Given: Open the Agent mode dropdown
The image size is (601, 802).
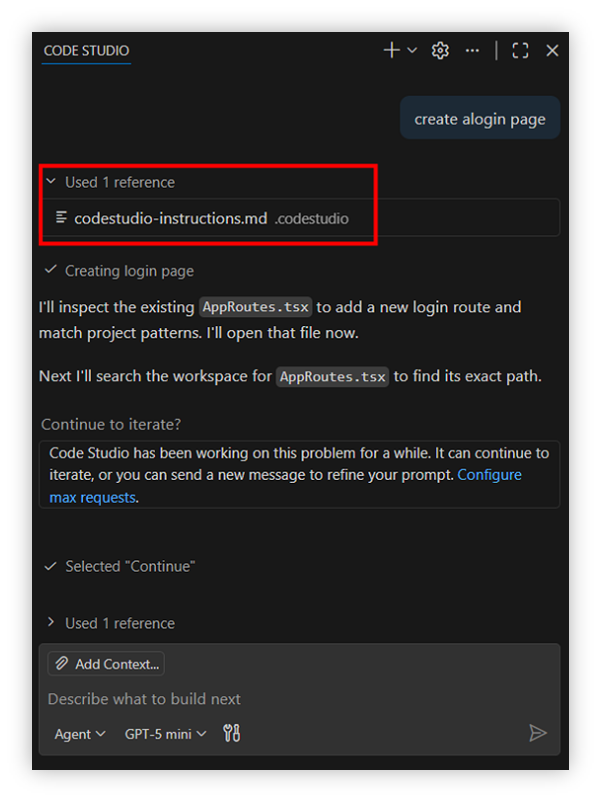Looking at the screenshot, I should click(80, 734).
